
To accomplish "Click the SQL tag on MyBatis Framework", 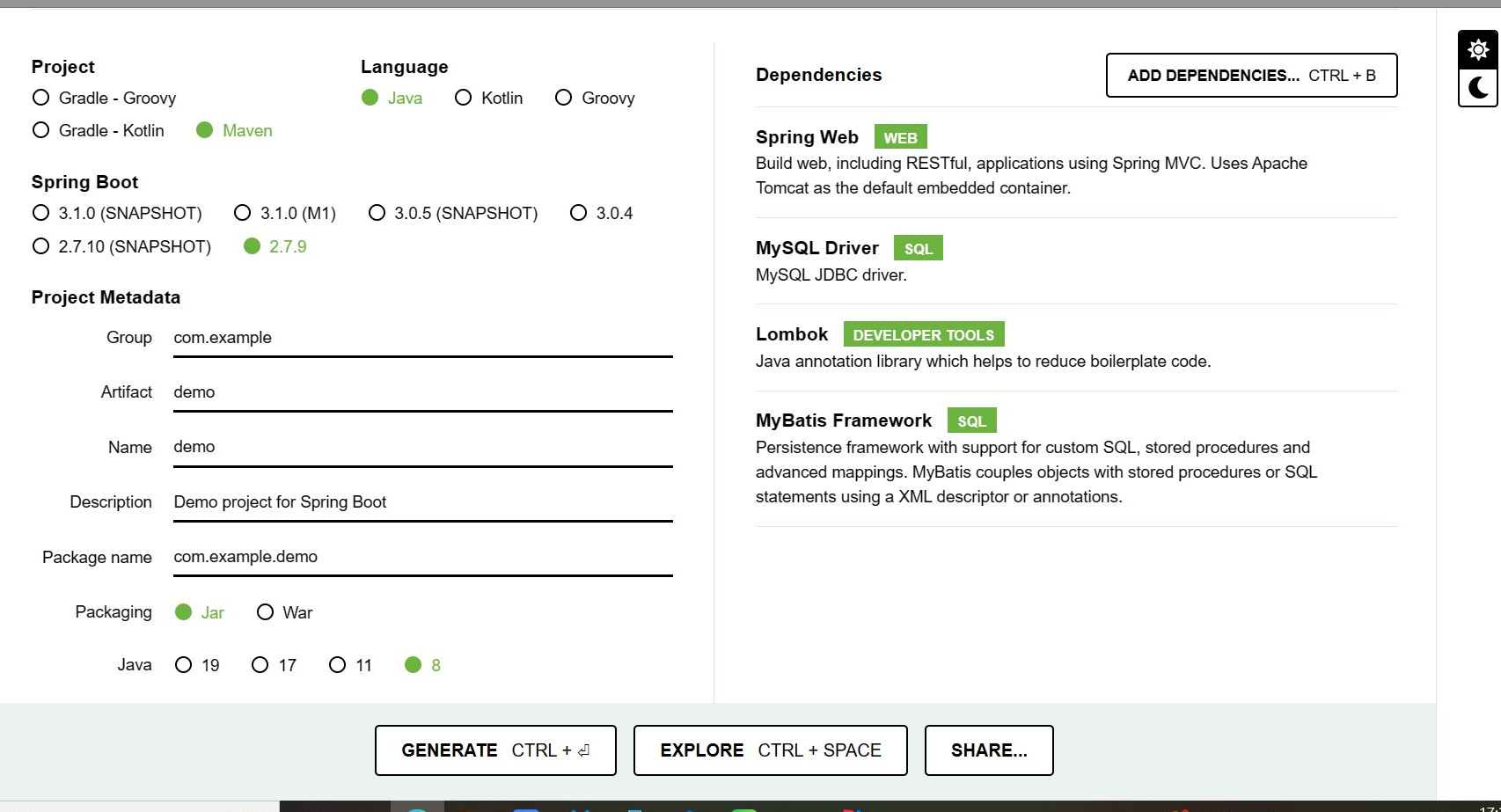I will [971, 421].
